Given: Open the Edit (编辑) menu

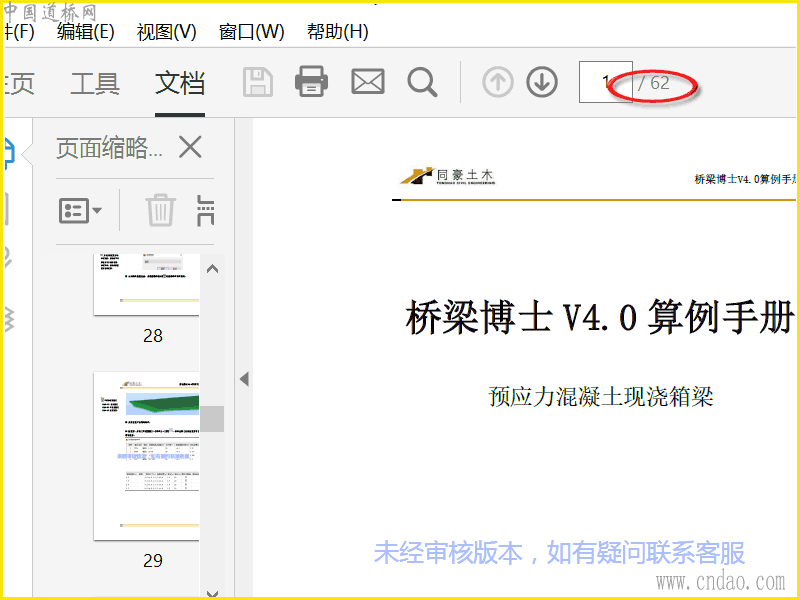Looking at the screenshot, I should [86, 32].
